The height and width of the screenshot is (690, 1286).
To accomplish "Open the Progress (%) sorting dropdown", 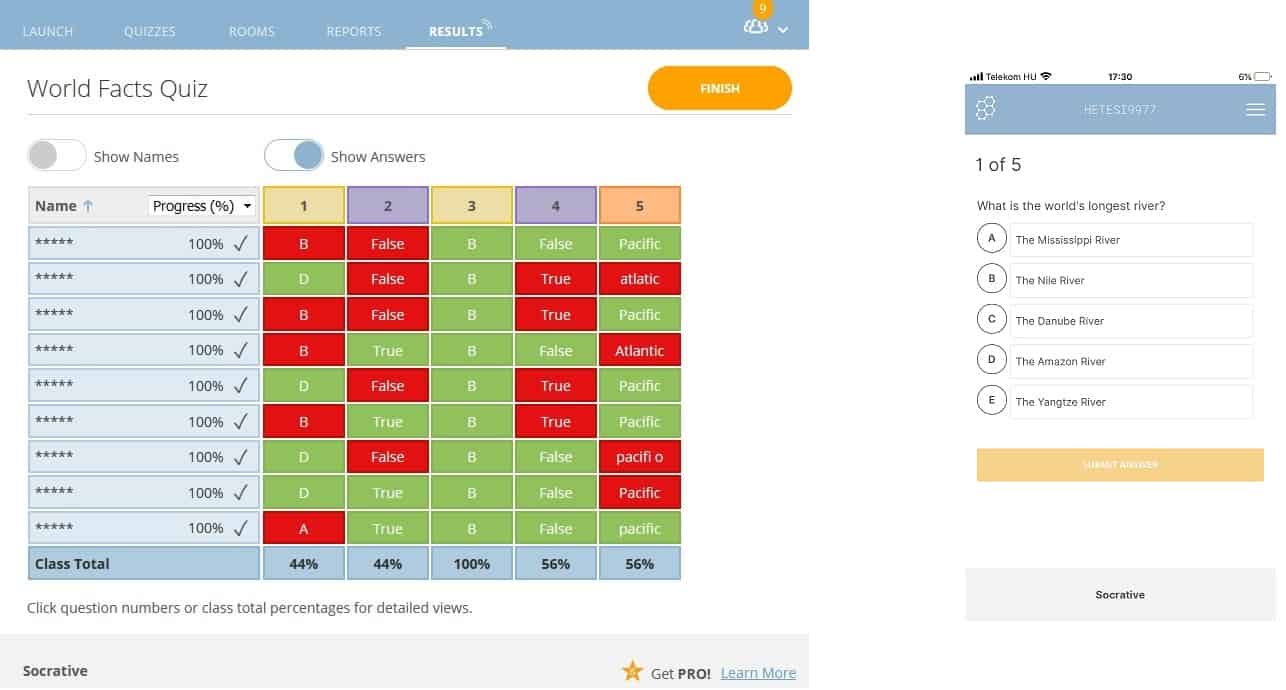I will (201, 205).
